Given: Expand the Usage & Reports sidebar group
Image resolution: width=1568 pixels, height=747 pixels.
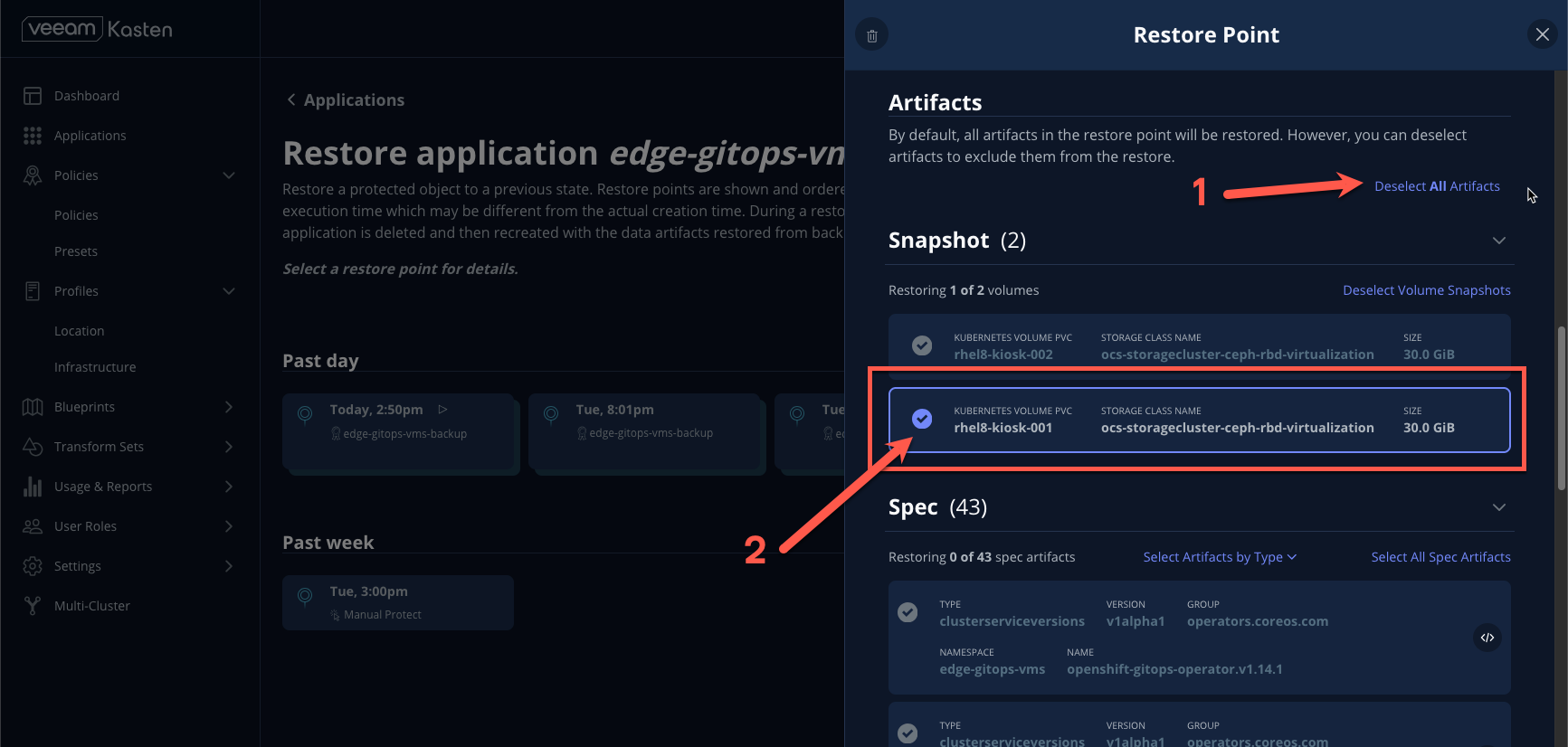Looking at the screenshot, I should tap(229, 487).
